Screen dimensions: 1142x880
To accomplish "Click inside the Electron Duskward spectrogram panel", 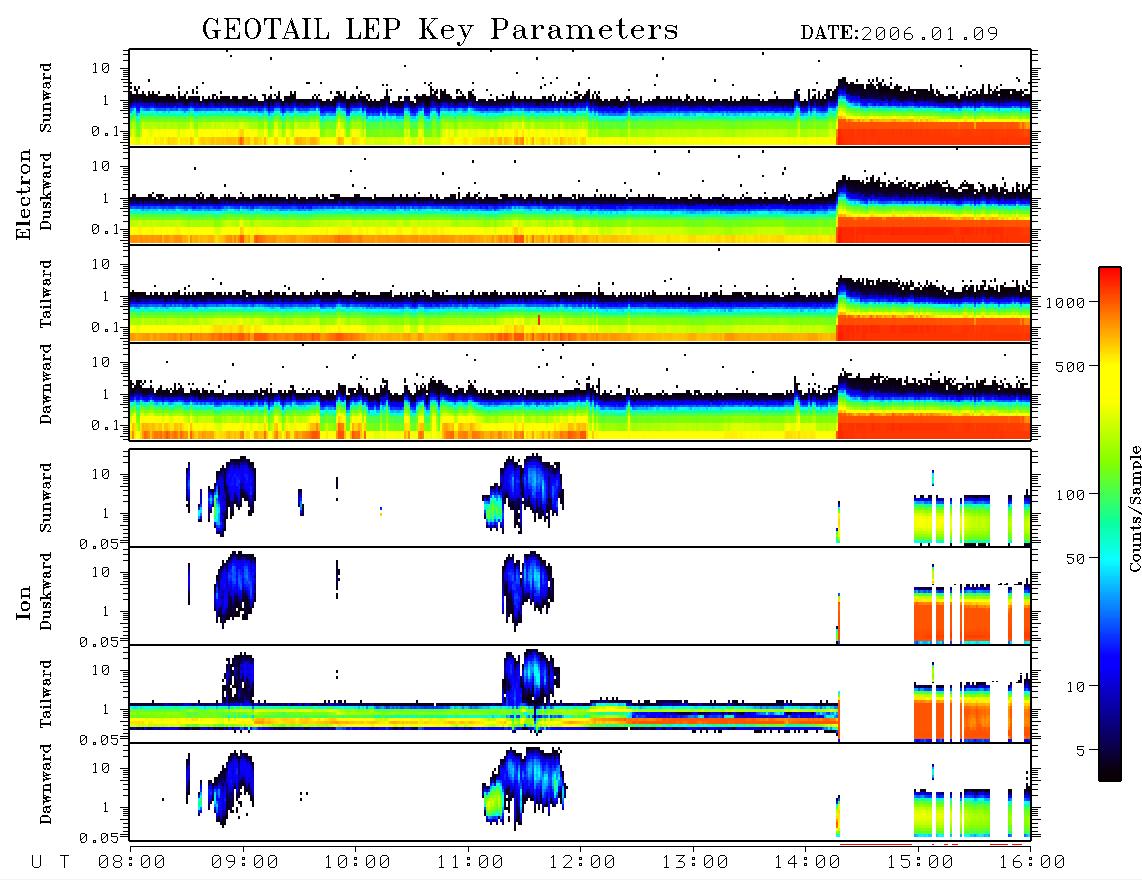I will point(580,195).
